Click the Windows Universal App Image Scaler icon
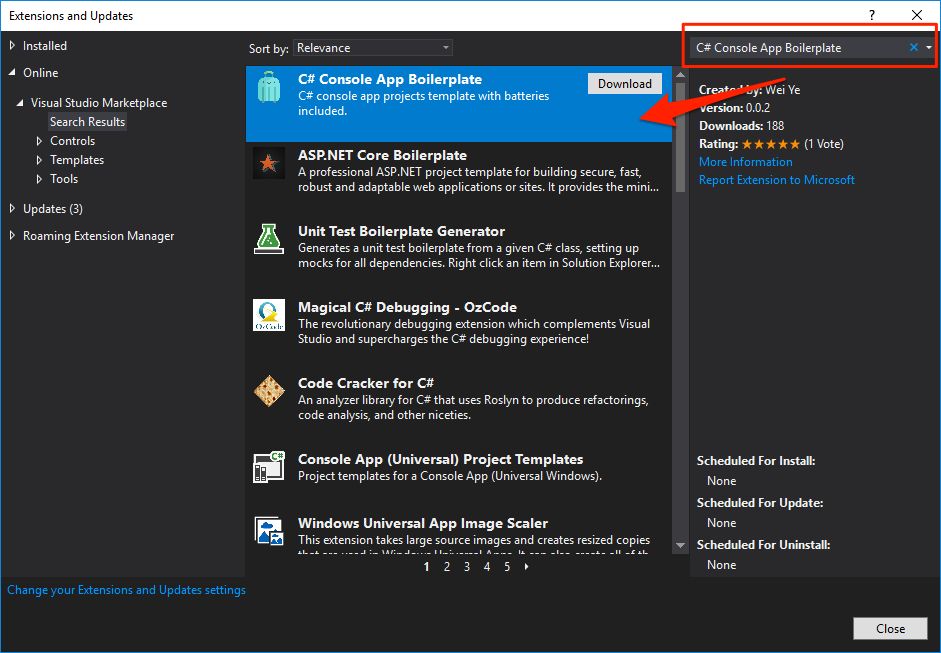941x653 pixels. click(268, 531)
